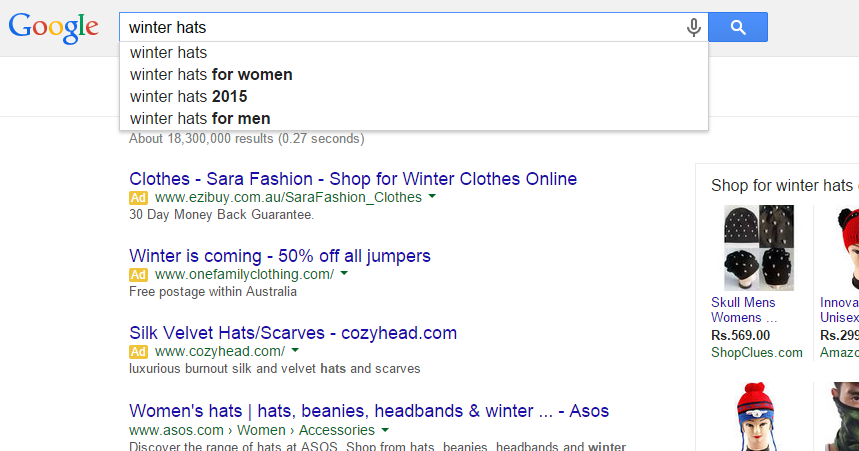This screenshot has height=451, width=859.
Task: Click the Rs.569.00 price
Action: click(x=740, y=335)
